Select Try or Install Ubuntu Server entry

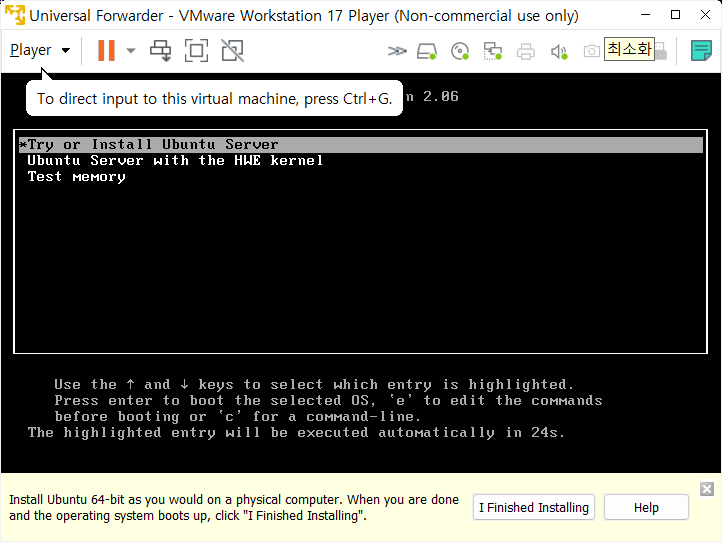coord(361,145)
